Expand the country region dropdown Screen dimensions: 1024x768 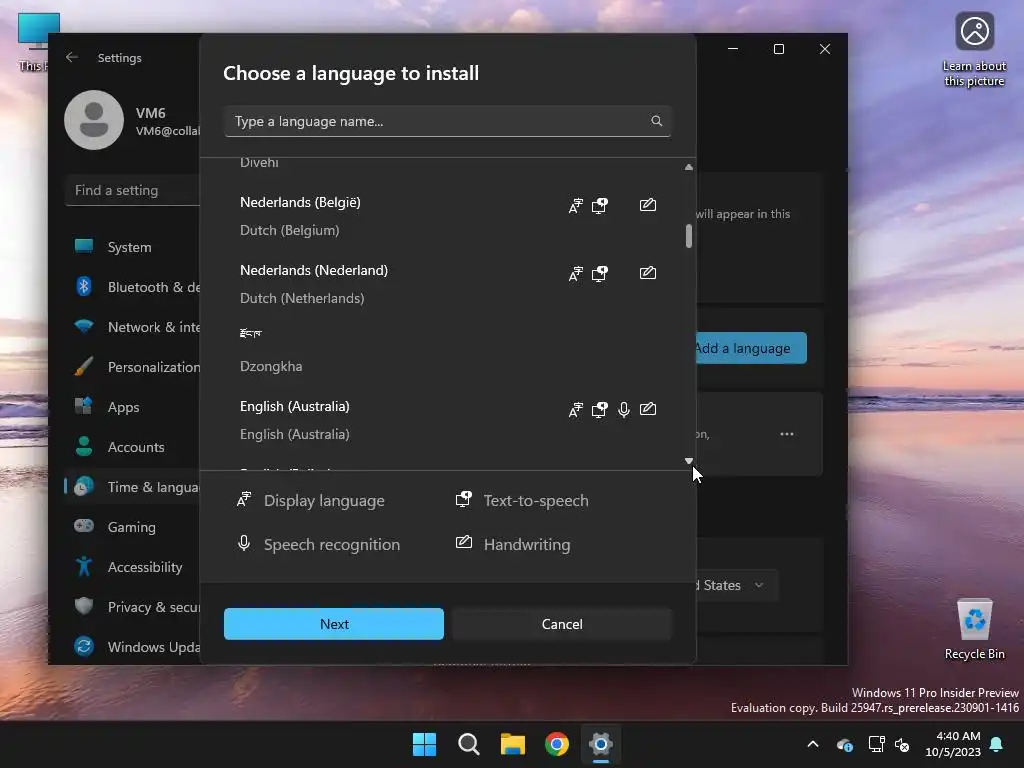(737, 585)
